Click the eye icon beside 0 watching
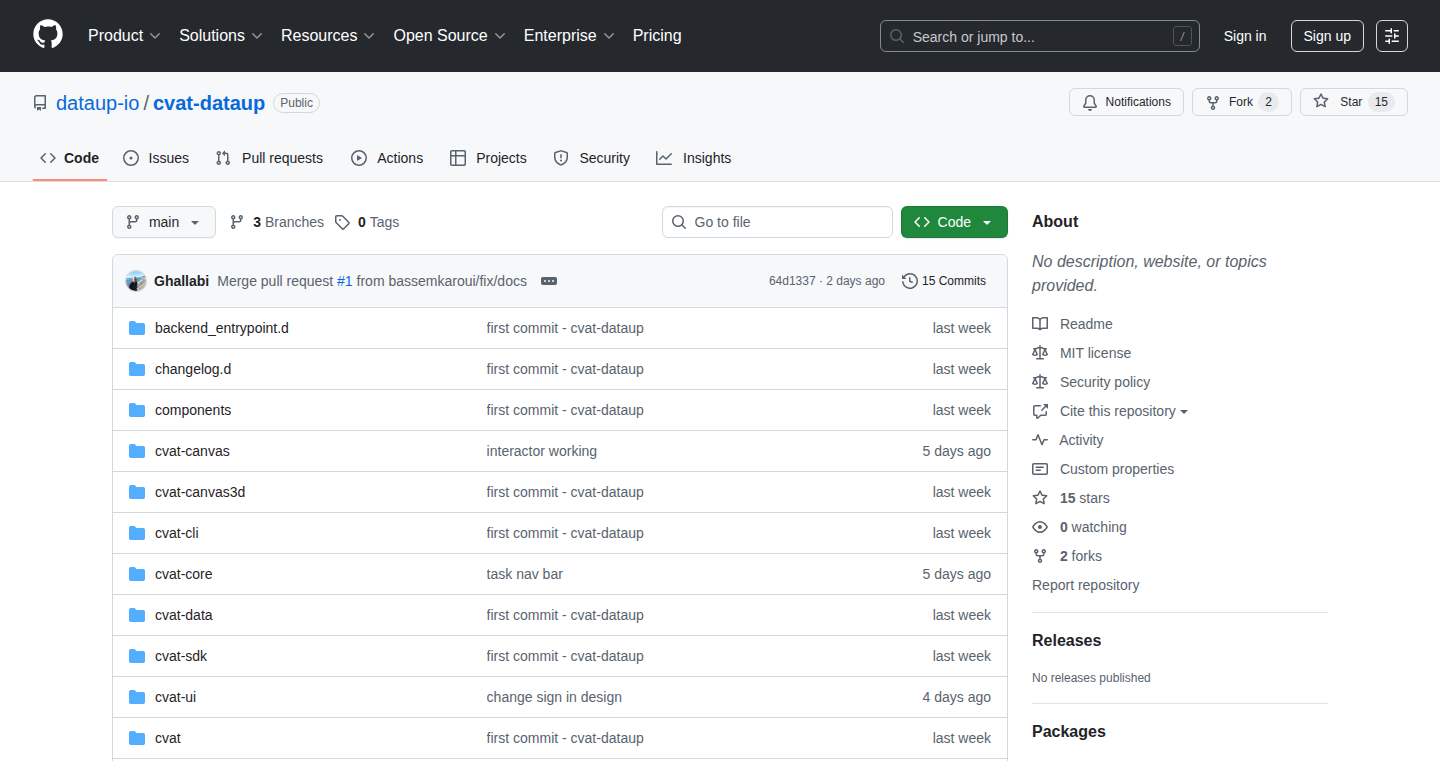Viewport: 1440px width, 761px height. (x=1040, y=527)
